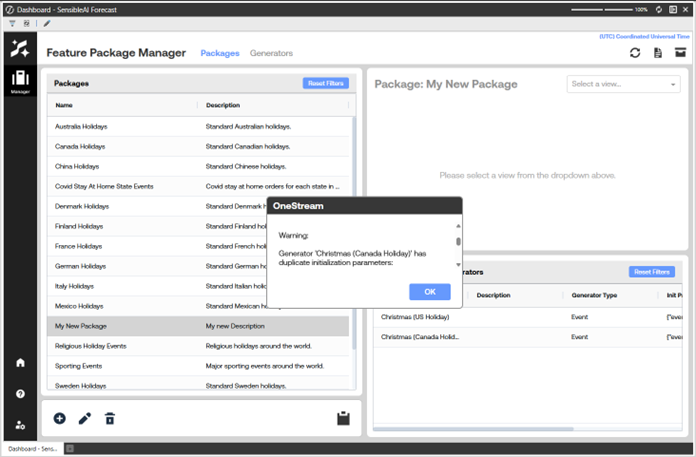Click the second icon in top toolbar
Viewport: 696px width, 457px height.
tap(27, 24)
